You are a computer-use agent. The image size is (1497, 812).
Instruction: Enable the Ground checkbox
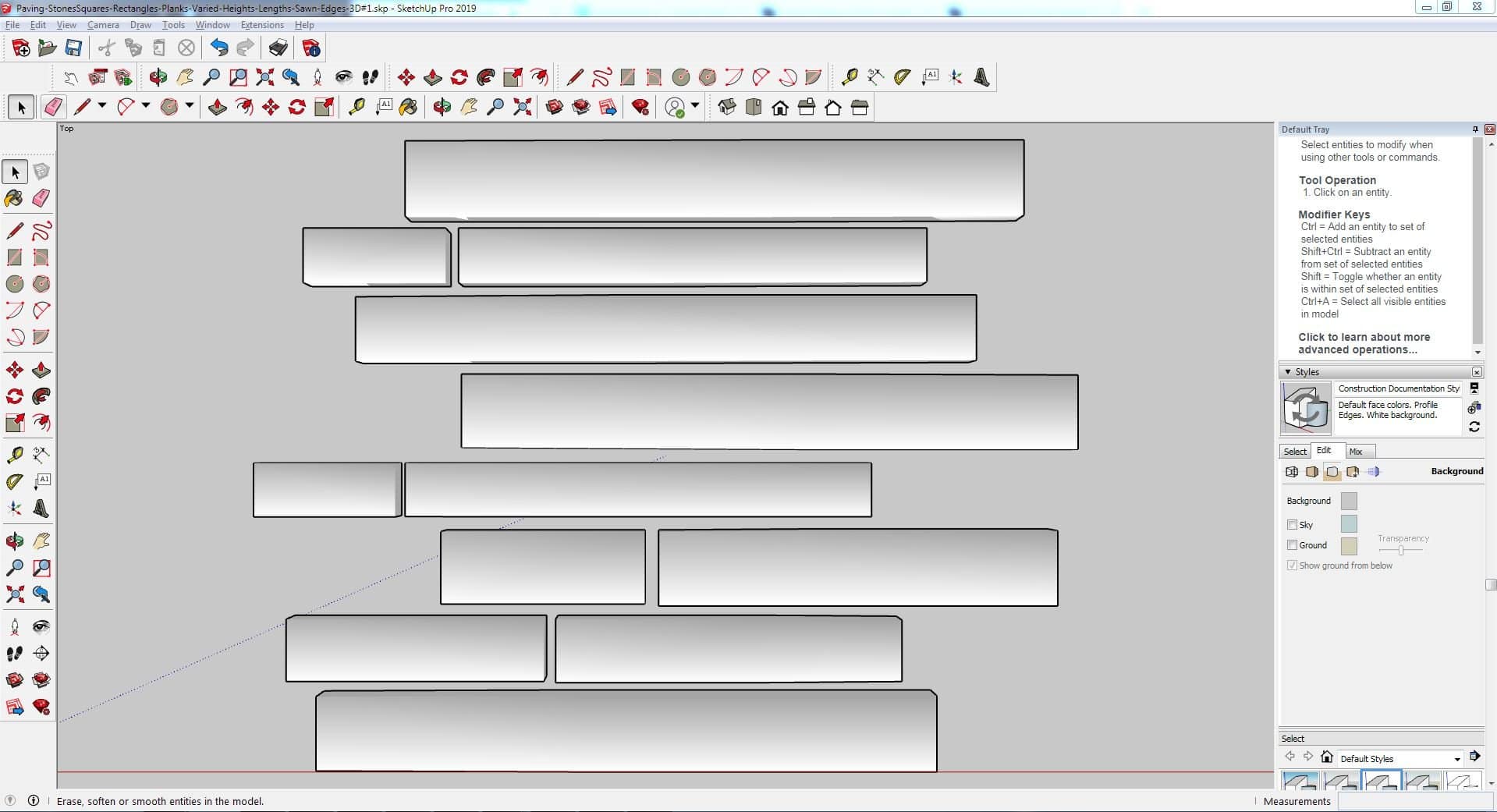pos(1292,545)
